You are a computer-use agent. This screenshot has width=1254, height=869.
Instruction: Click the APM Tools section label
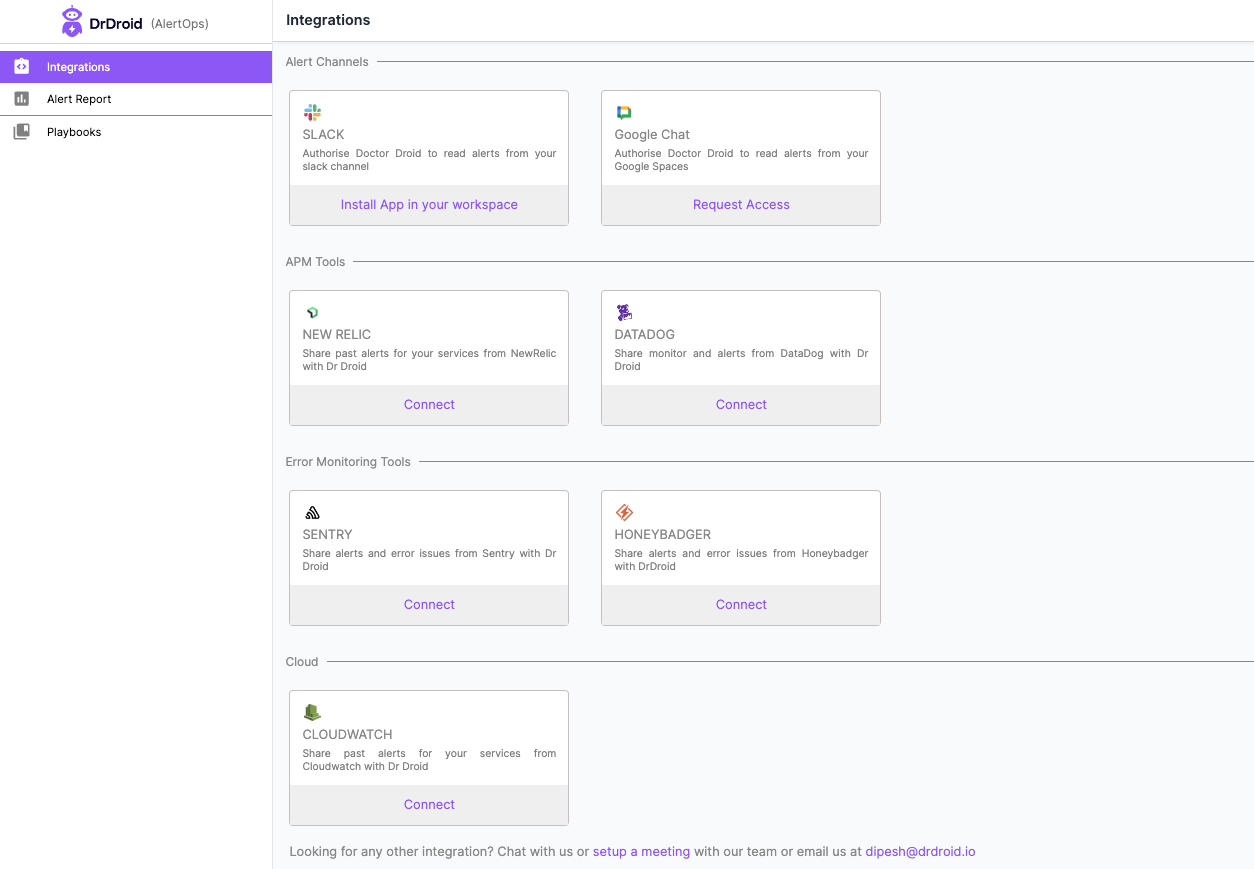315,262
